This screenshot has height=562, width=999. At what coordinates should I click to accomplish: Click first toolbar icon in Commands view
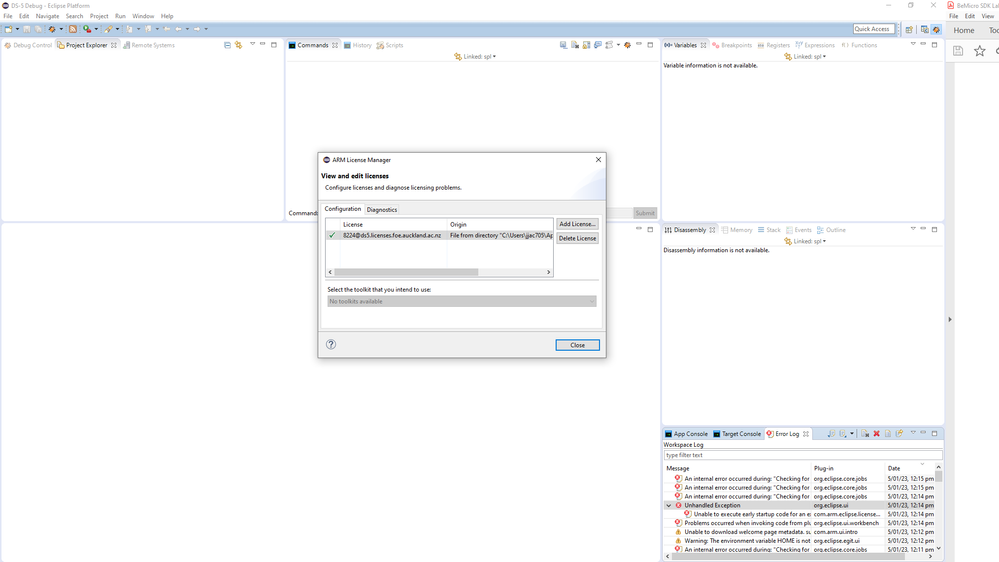(563, 45)
